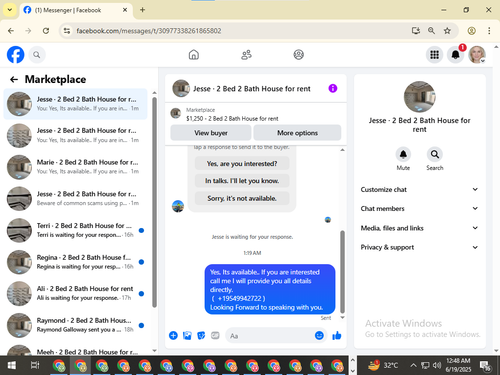Image resolution: width=500 pixels, height=375 pixels.
Task: Click the message text input field
Action: click(x=270, y=336)
